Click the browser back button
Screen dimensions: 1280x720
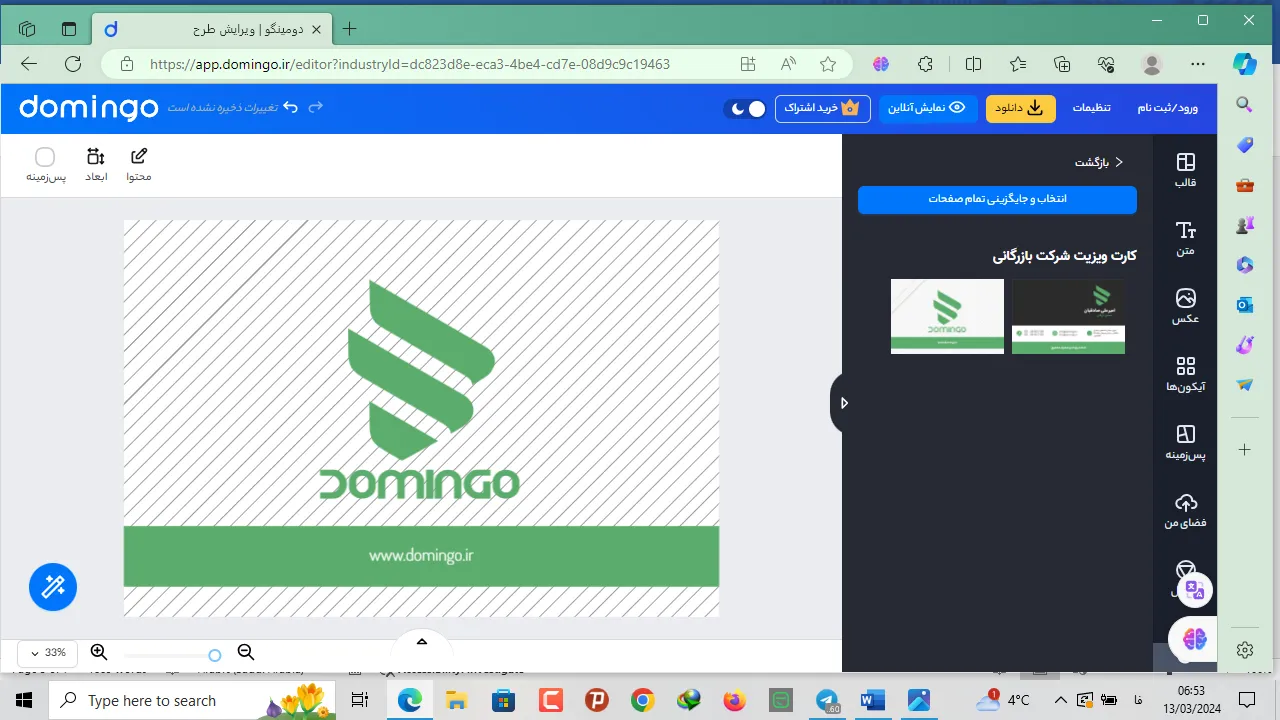[x=29, y=64]
